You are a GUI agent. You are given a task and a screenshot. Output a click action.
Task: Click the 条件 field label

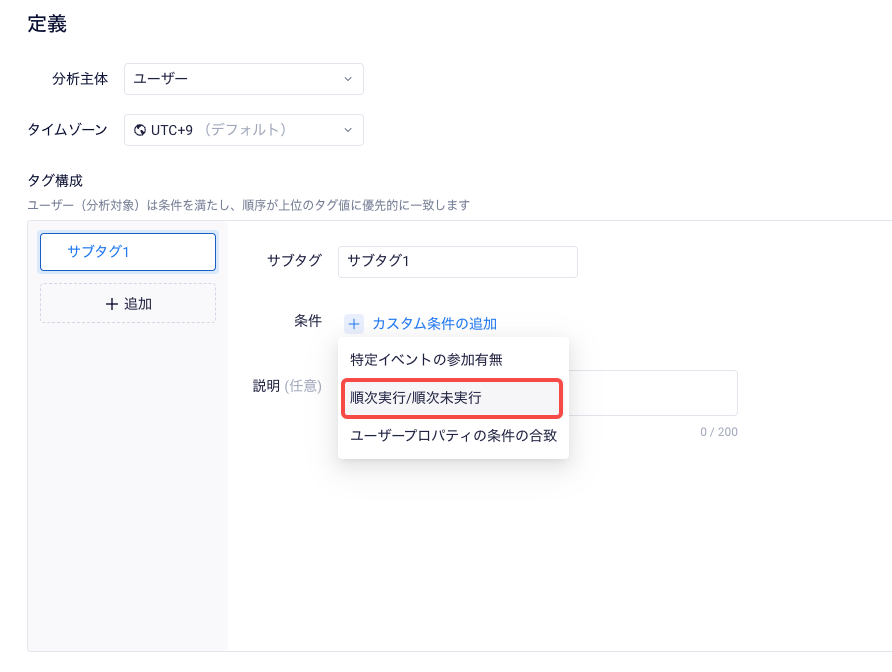pos(308,321)
